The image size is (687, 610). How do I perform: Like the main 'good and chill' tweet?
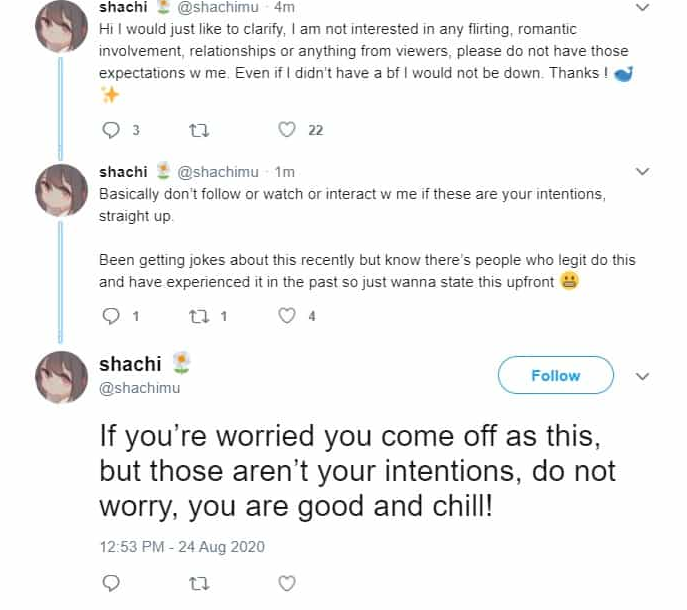pyautogui.click(x=287, y=582)
